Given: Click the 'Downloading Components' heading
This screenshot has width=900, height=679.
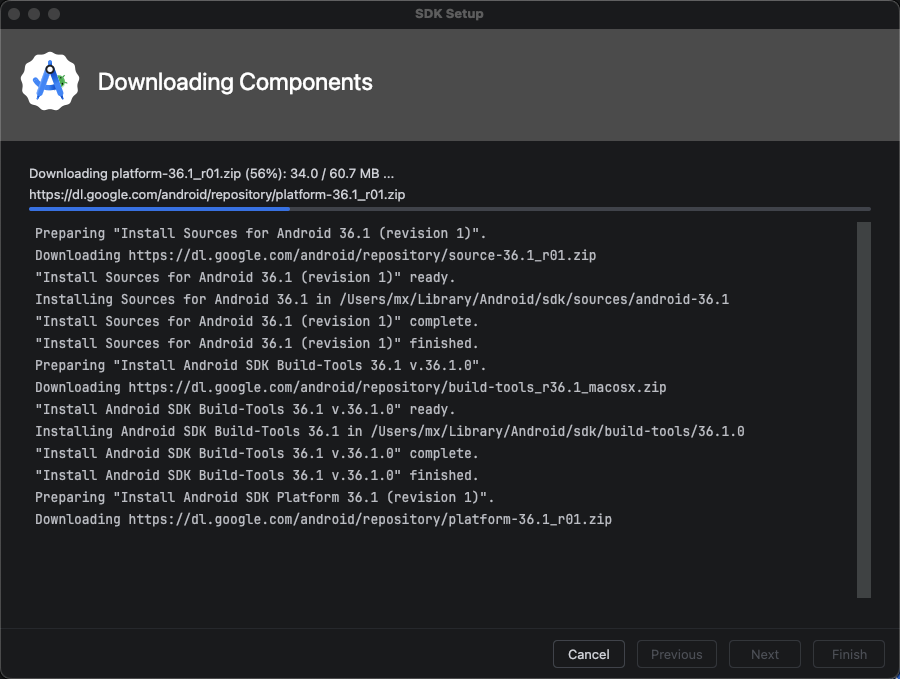Looking at the screenshot, I should point(235,82).
